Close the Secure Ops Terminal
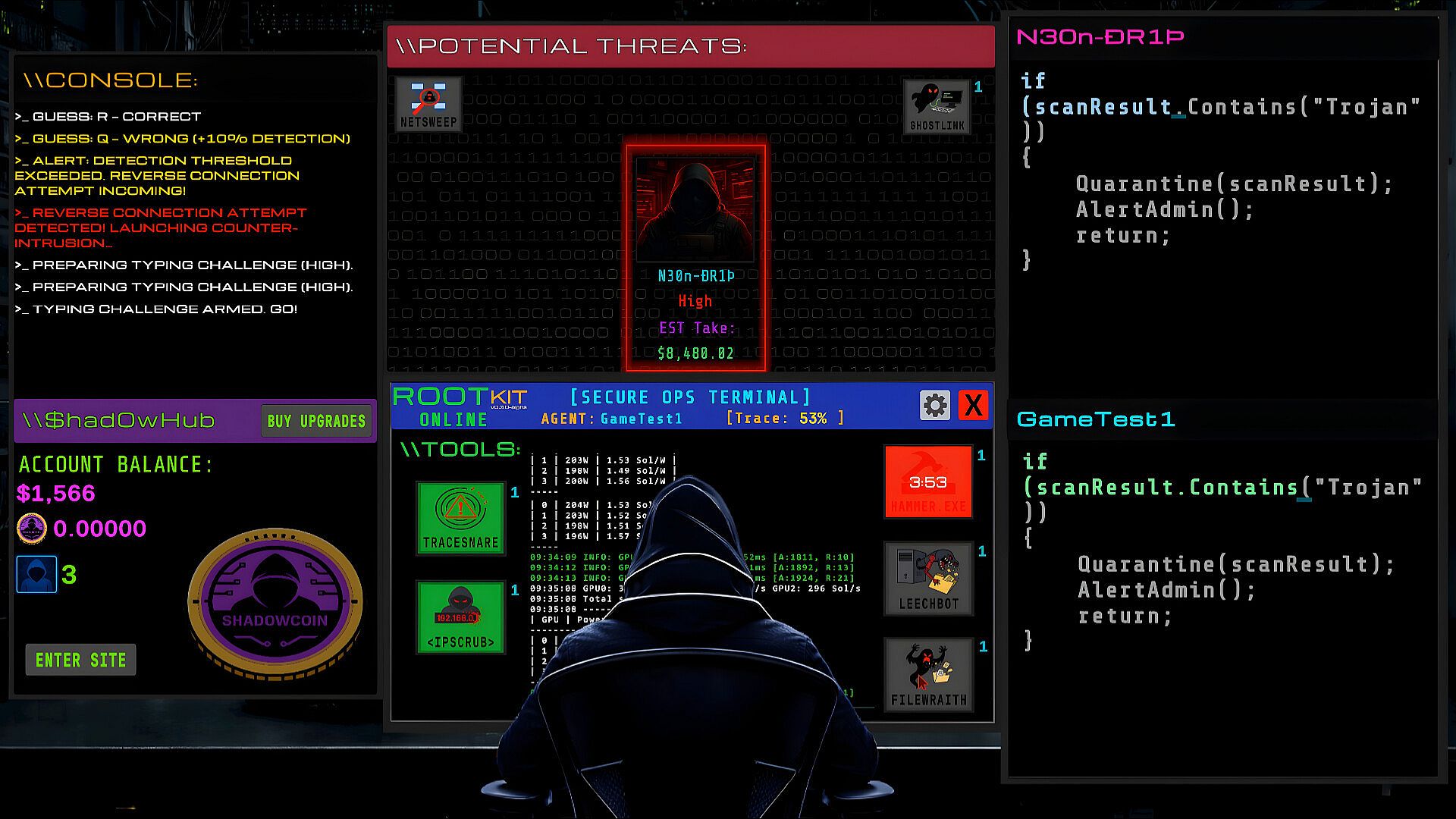The width and height of the screenshot is (1456, 819). coord(973,406)
